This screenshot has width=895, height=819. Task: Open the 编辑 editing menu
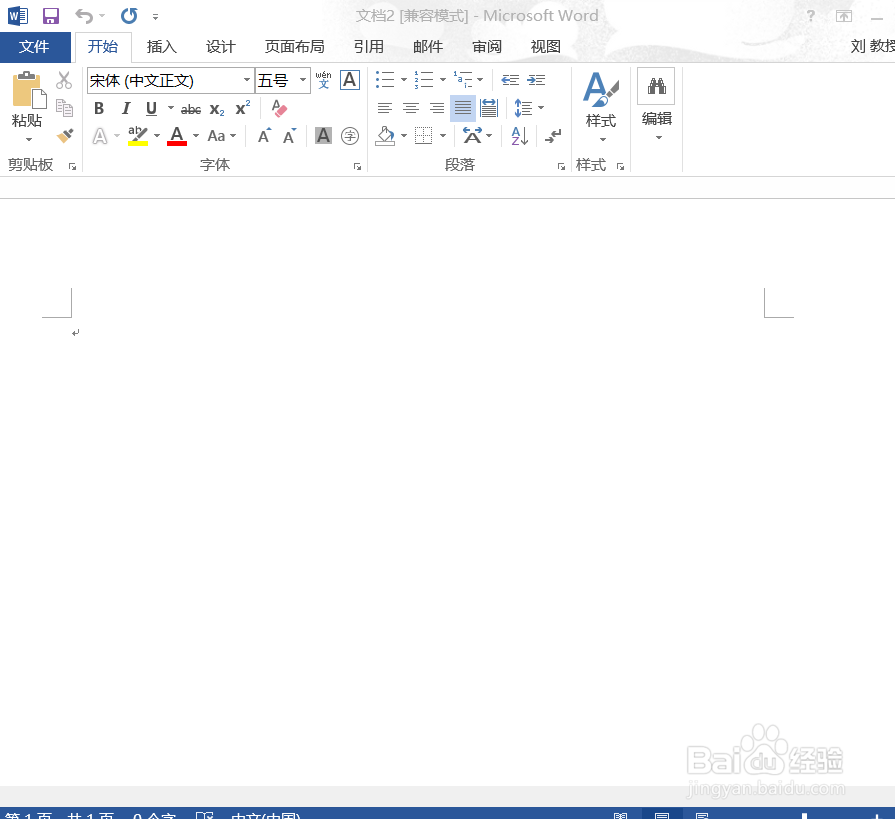[x=656, y=104]
